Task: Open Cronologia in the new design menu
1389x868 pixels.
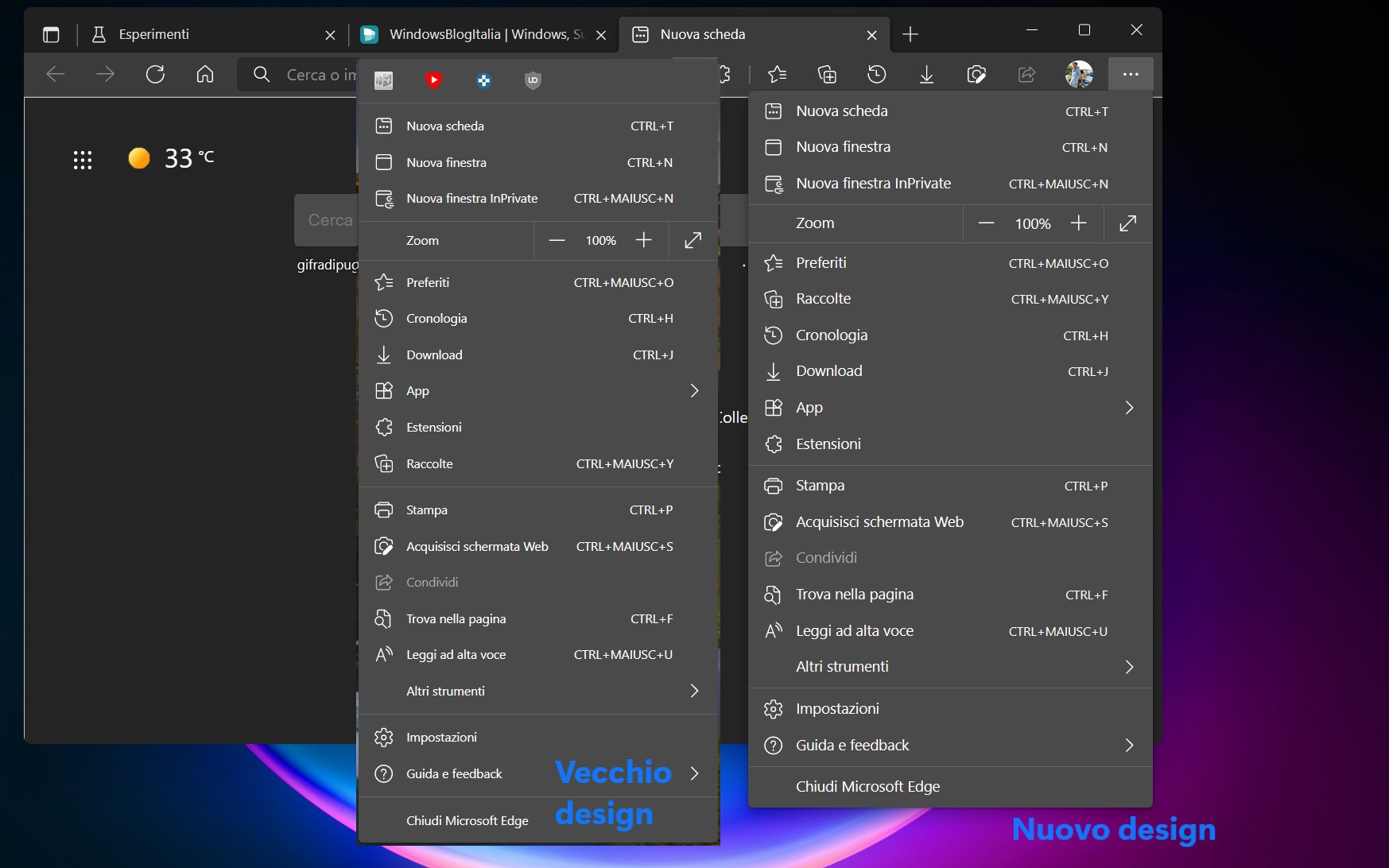Action: coord(950,335)
